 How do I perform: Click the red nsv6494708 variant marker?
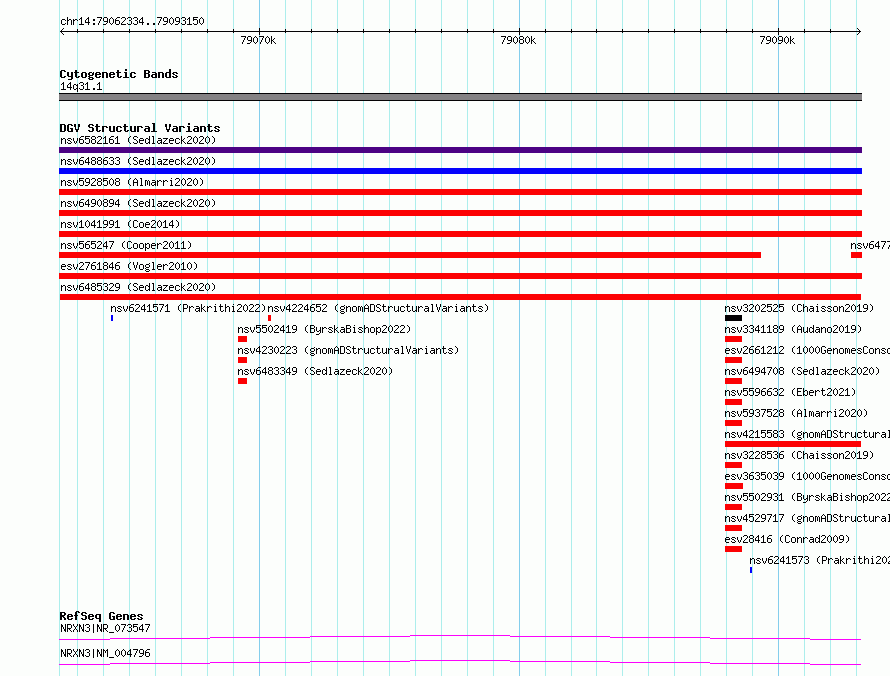733,381
